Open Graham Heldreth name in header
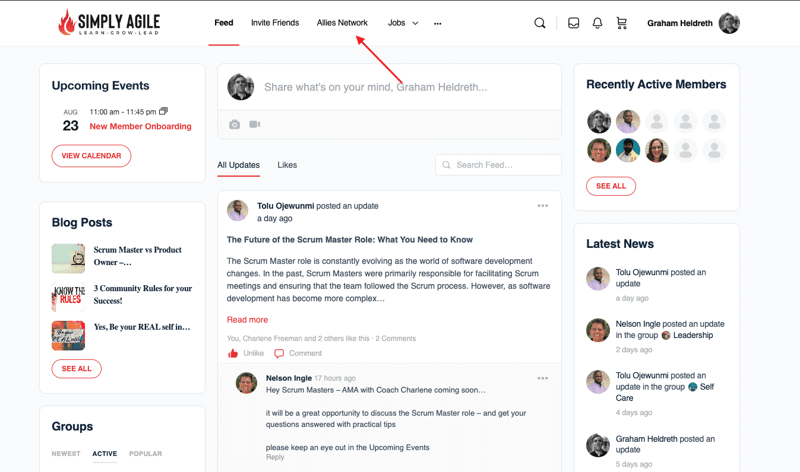Screen dimensions: 800x472 coord(680,23)
